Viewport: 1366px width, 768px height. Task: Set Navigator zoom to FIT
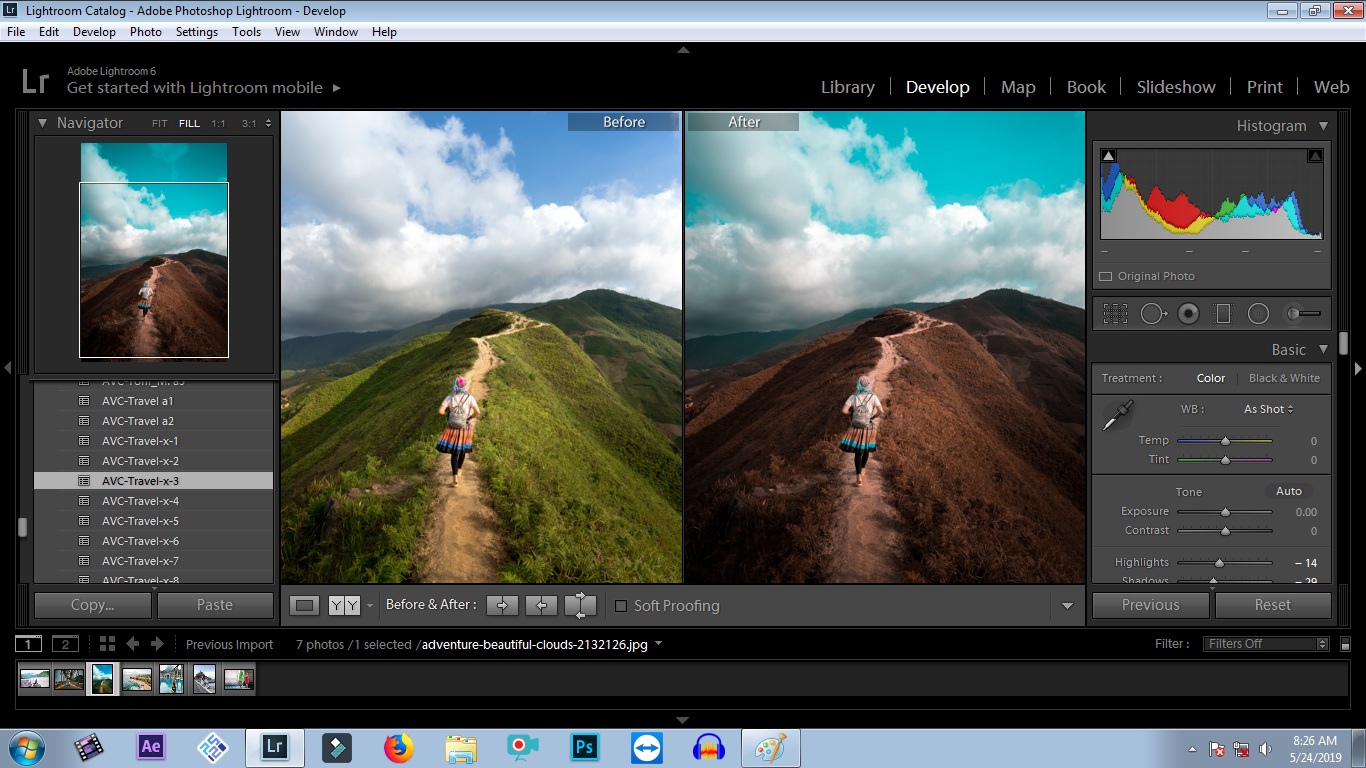160,124
